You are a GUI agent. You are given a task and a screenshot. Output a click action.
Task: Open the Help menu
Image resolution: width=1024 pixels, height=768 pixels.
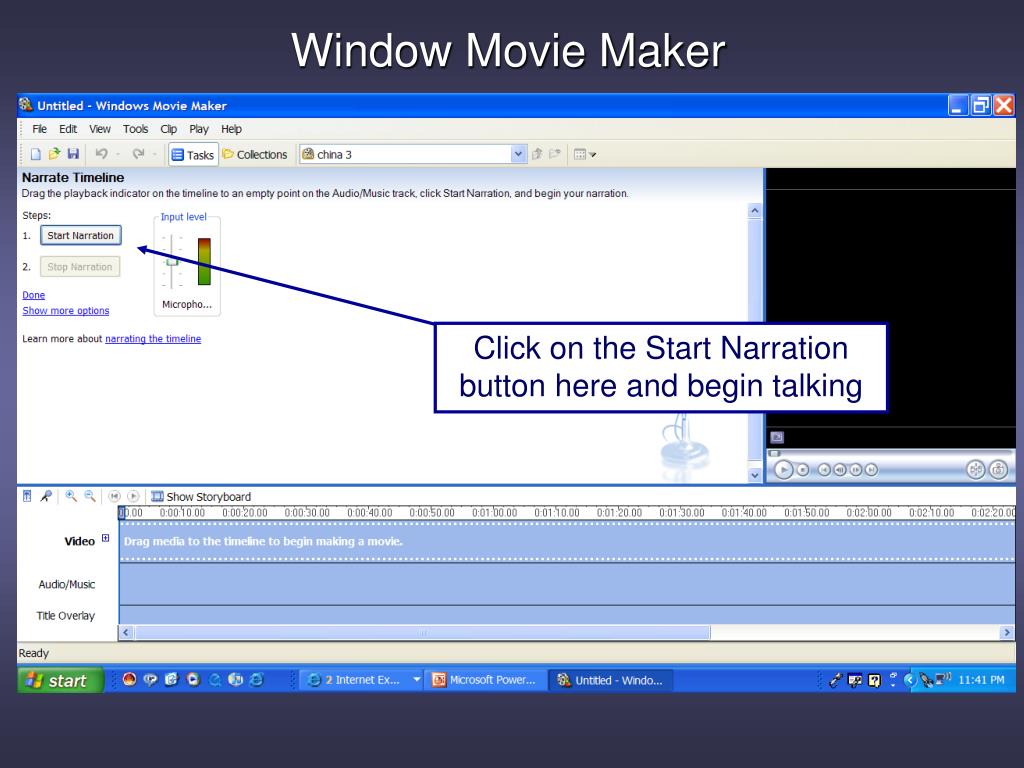click(x=231, y=129)
